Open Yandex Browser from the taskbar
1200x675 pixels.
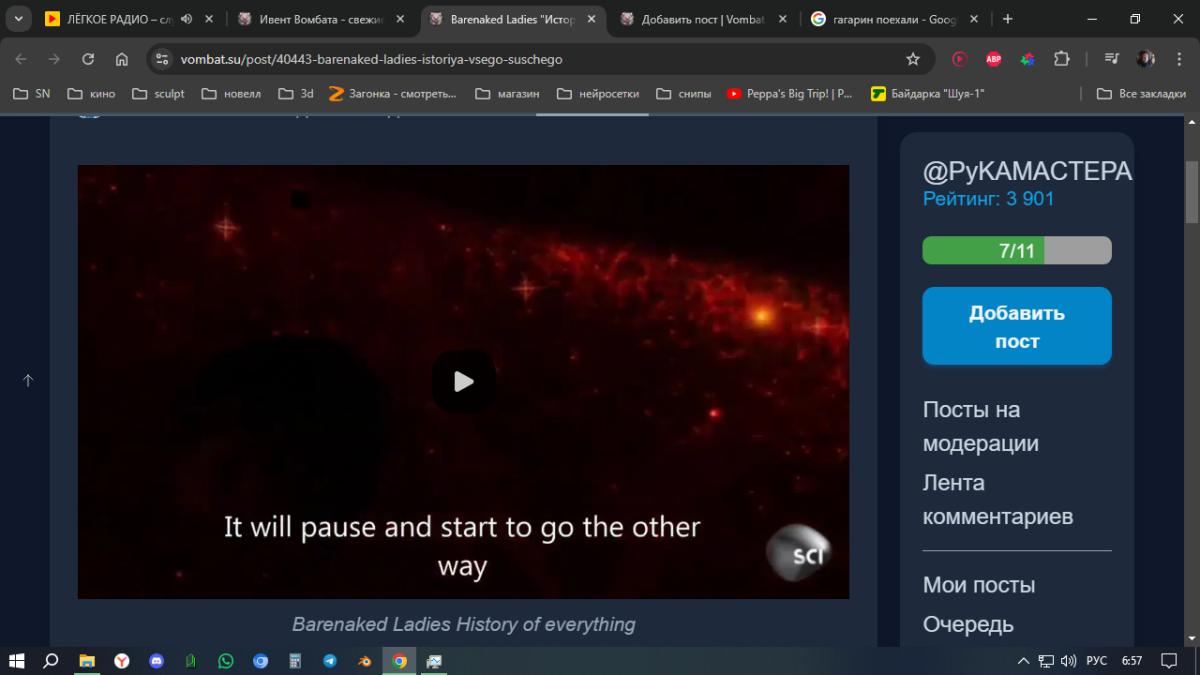click(121, 661)
